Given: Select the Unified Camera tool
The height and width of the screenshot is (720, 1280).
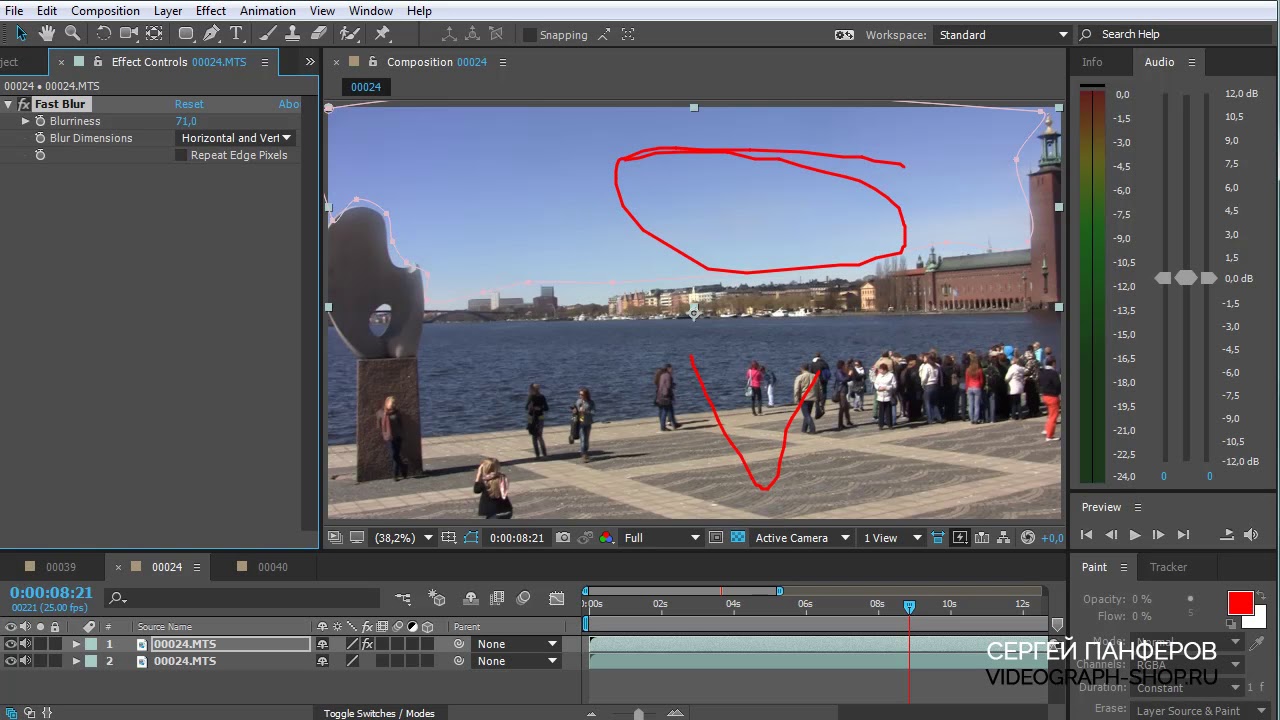Looking at the screenshot, I should point(129,34).
